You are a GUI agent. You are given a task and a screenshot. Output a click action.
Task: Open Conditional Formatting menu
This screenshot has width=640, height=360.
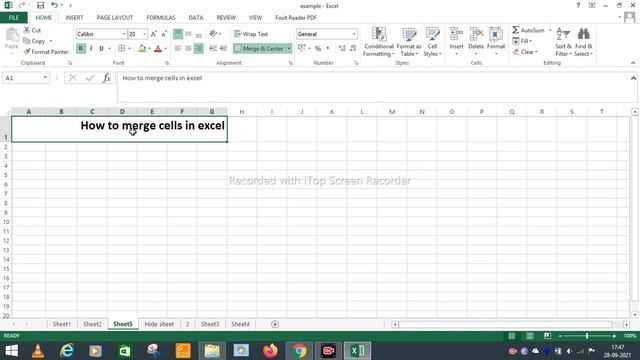pyautogui.click(x=379, y=42)
